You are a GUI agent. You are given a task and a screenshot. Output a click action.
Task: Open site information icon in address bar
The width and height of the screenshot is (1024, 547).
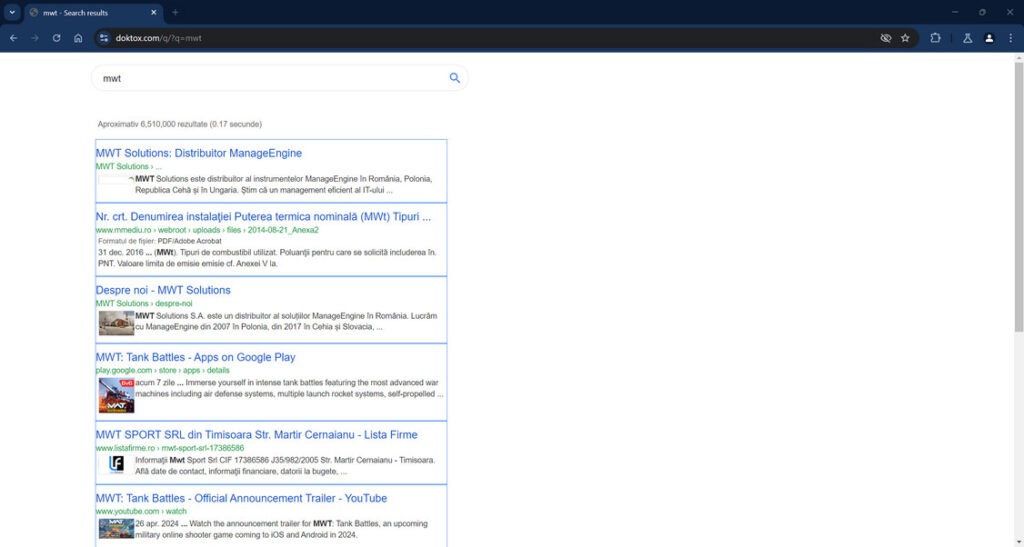(104, 39)
